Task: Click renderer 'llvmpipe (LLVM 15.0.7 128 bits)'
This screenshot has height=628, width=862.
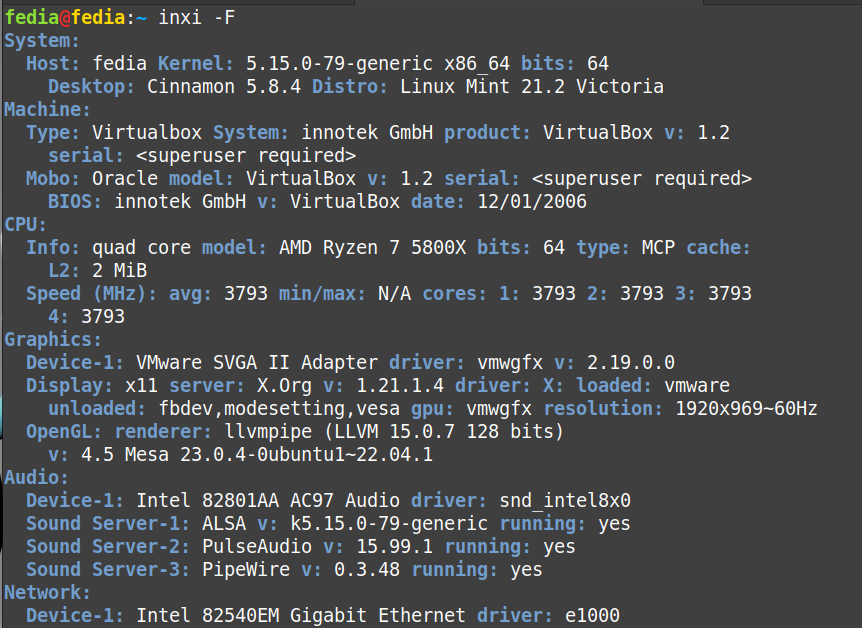Action: click(394, 432)
